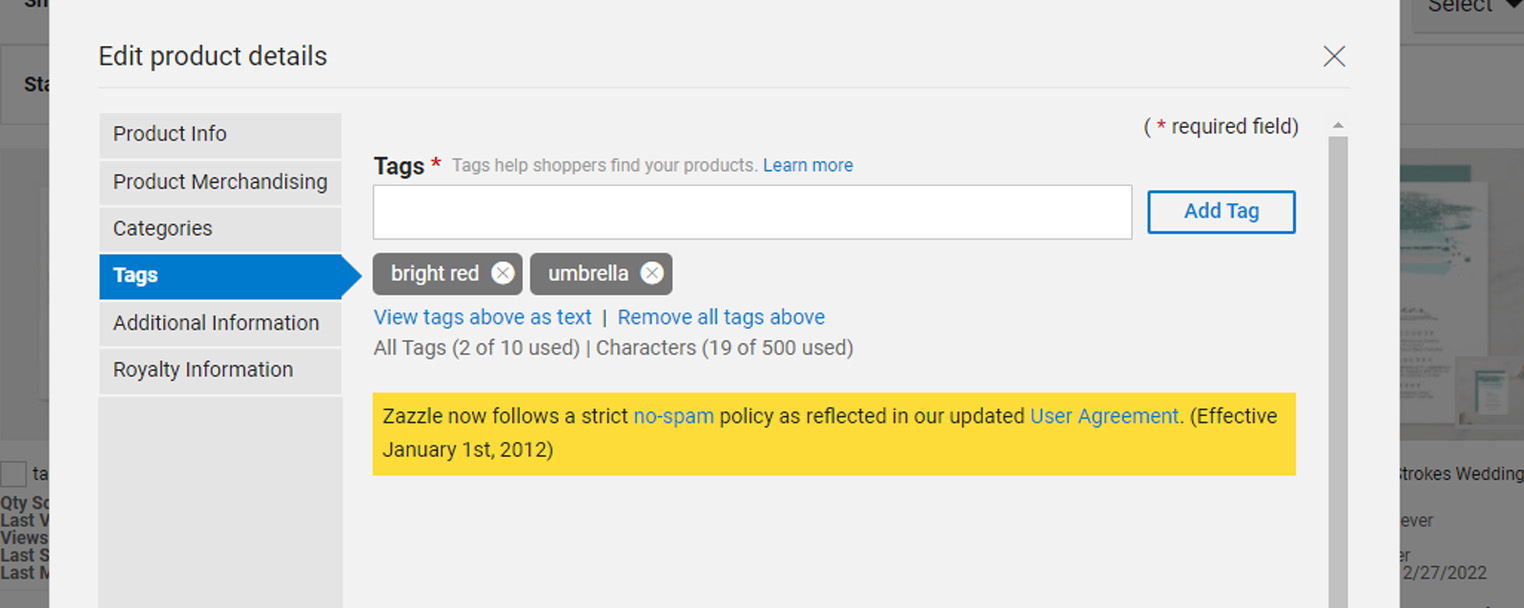Select the Tags tab
The width and height of the screenshot is (1524, 608).
coord(220,276)
